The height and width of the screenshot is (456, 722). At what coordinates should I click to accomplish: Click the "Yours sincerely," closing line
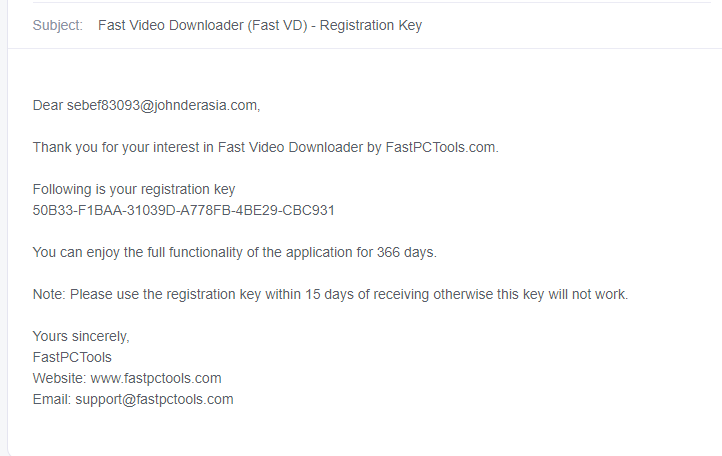click(81, 336)
